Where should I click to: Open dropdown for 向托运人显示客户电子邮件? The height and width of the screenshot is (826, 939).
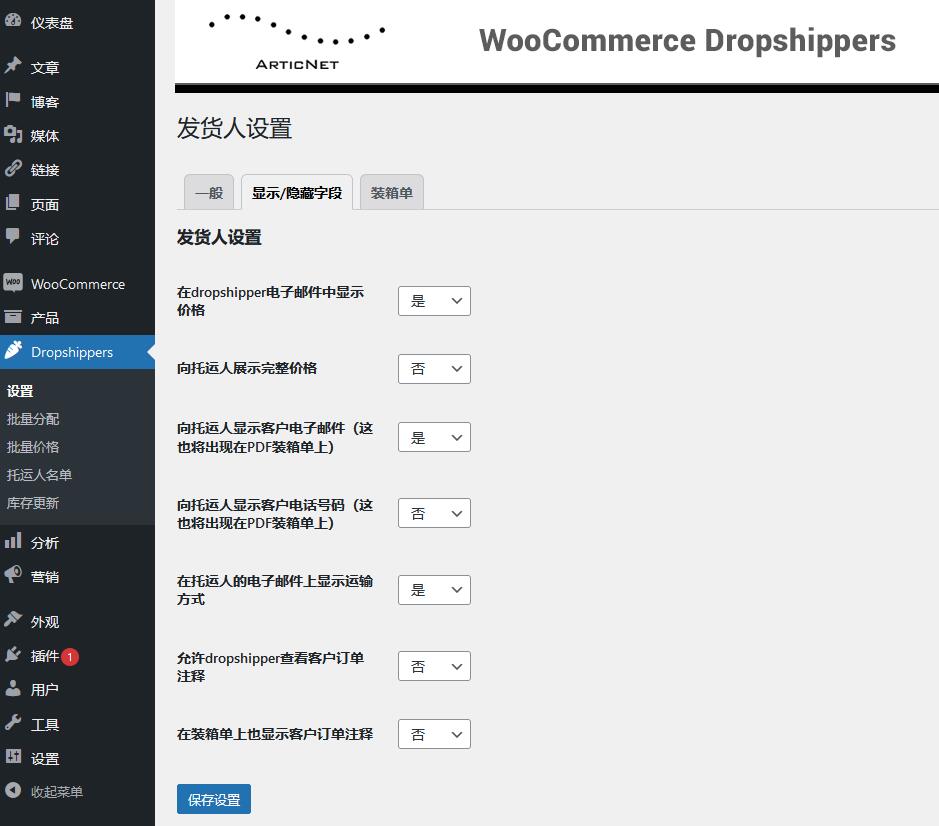point(434,437)
